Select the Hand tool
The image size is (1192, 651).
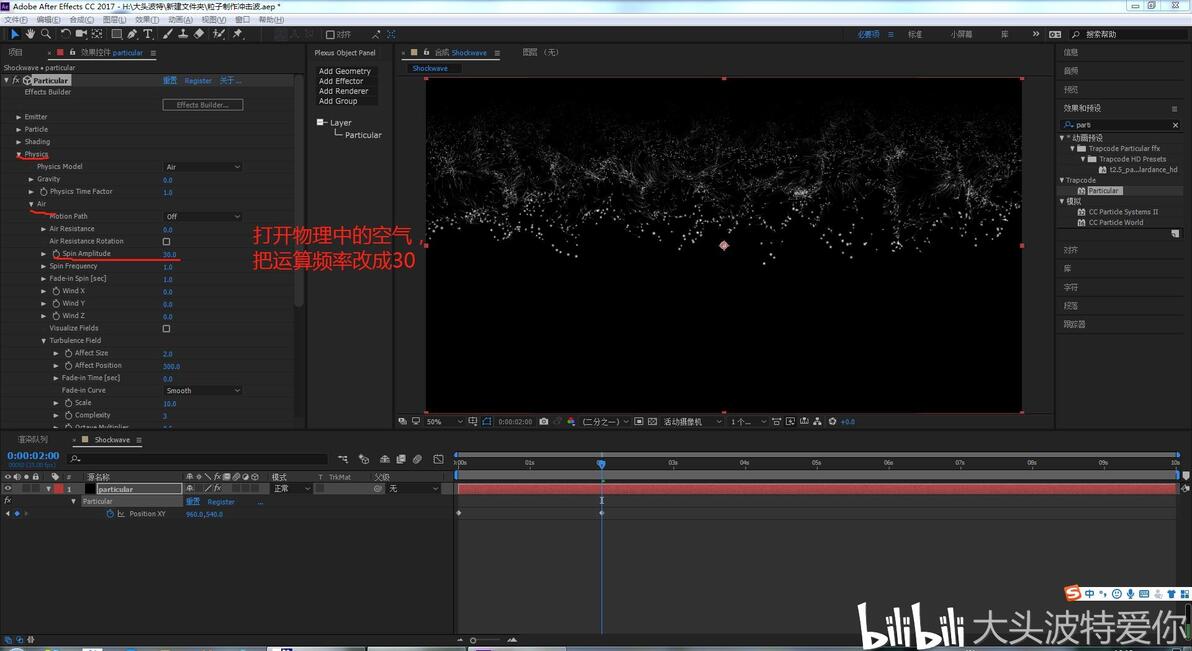(30, 34)
